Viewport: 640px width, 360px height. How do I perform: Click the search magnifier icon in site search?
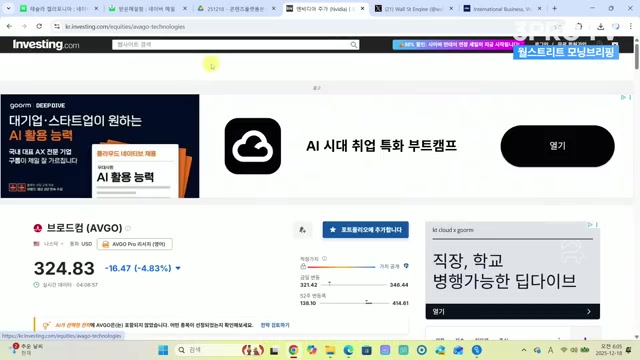click(x=353, y=45)
